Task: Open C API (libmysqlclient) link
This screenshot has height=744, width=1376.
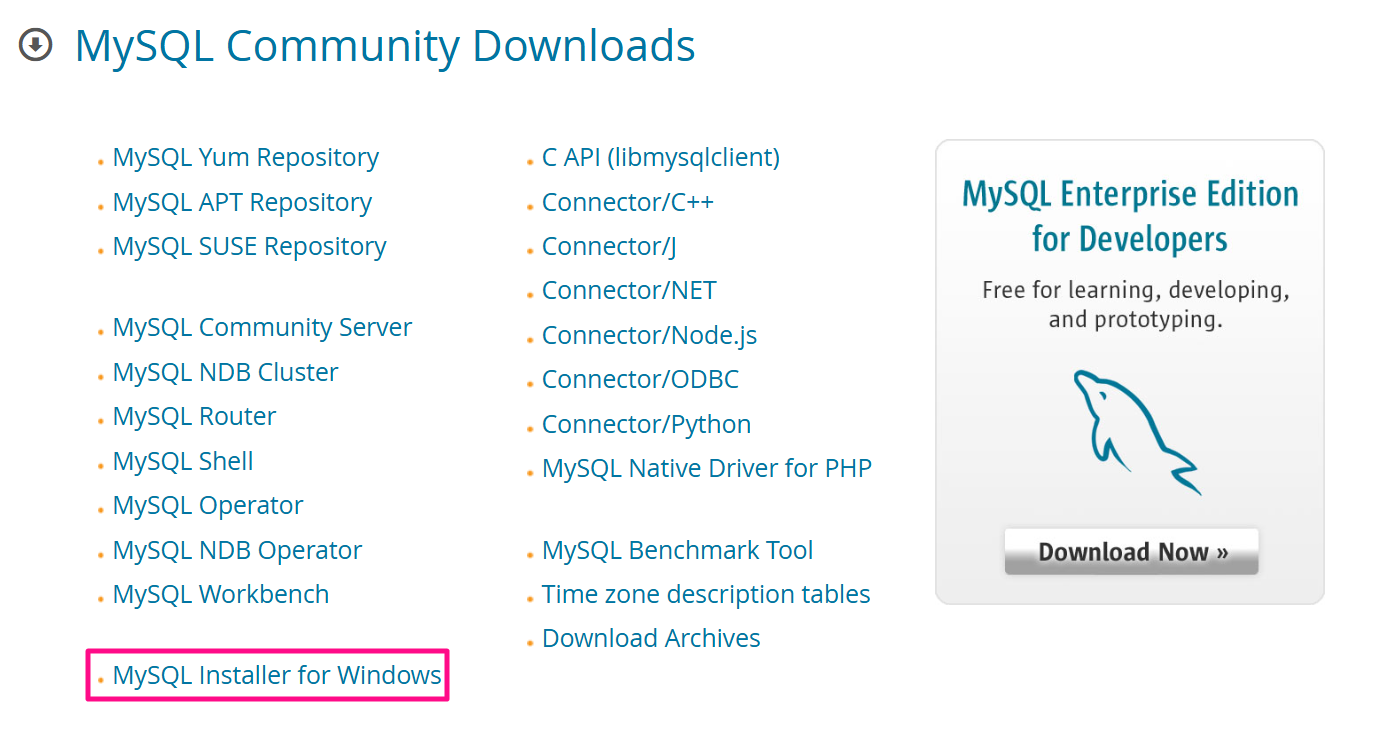Action: tap(661, 158)
